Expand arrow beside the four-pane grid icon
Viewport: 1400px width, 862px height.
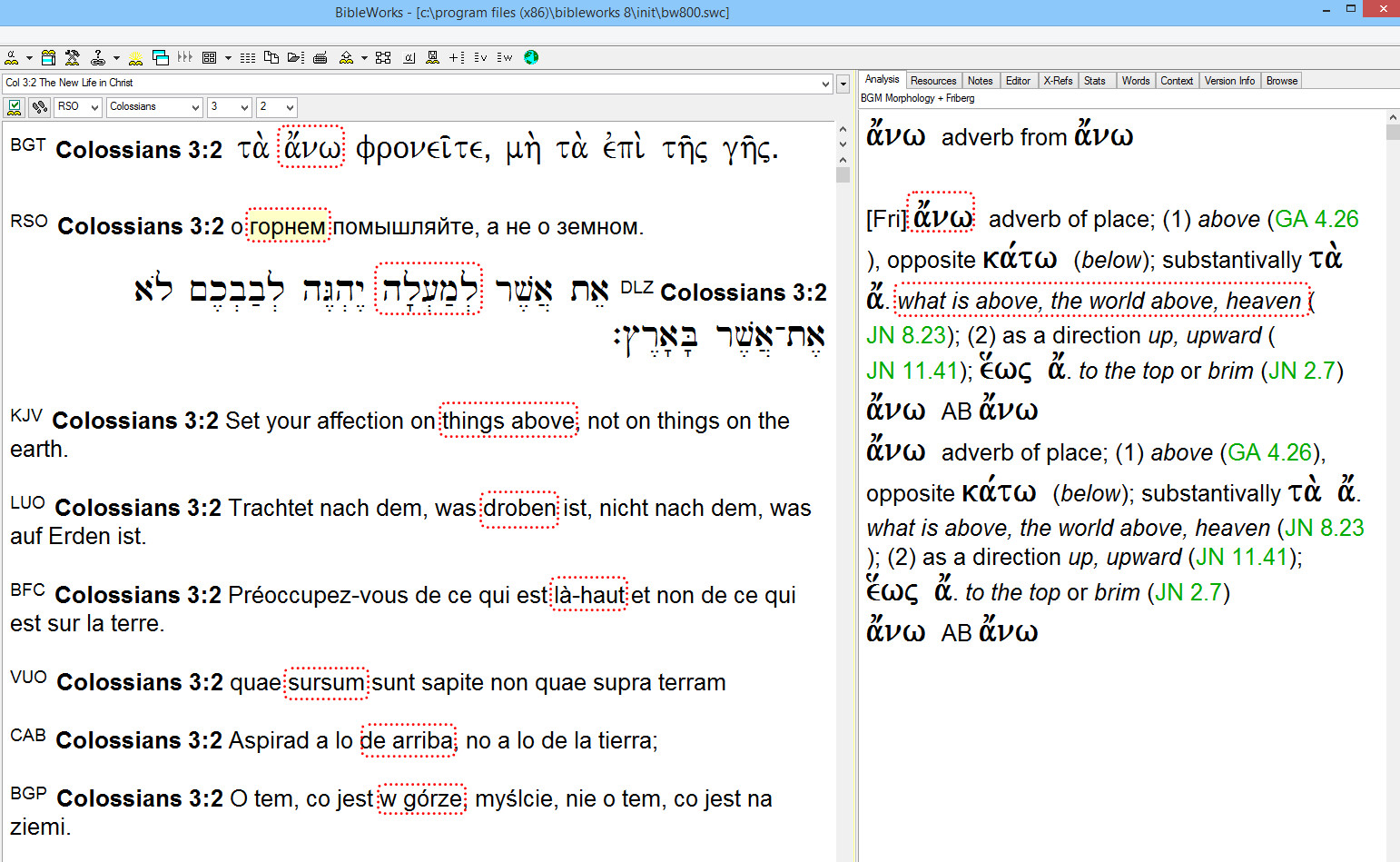pyautogui.click(x=228, y=58)
